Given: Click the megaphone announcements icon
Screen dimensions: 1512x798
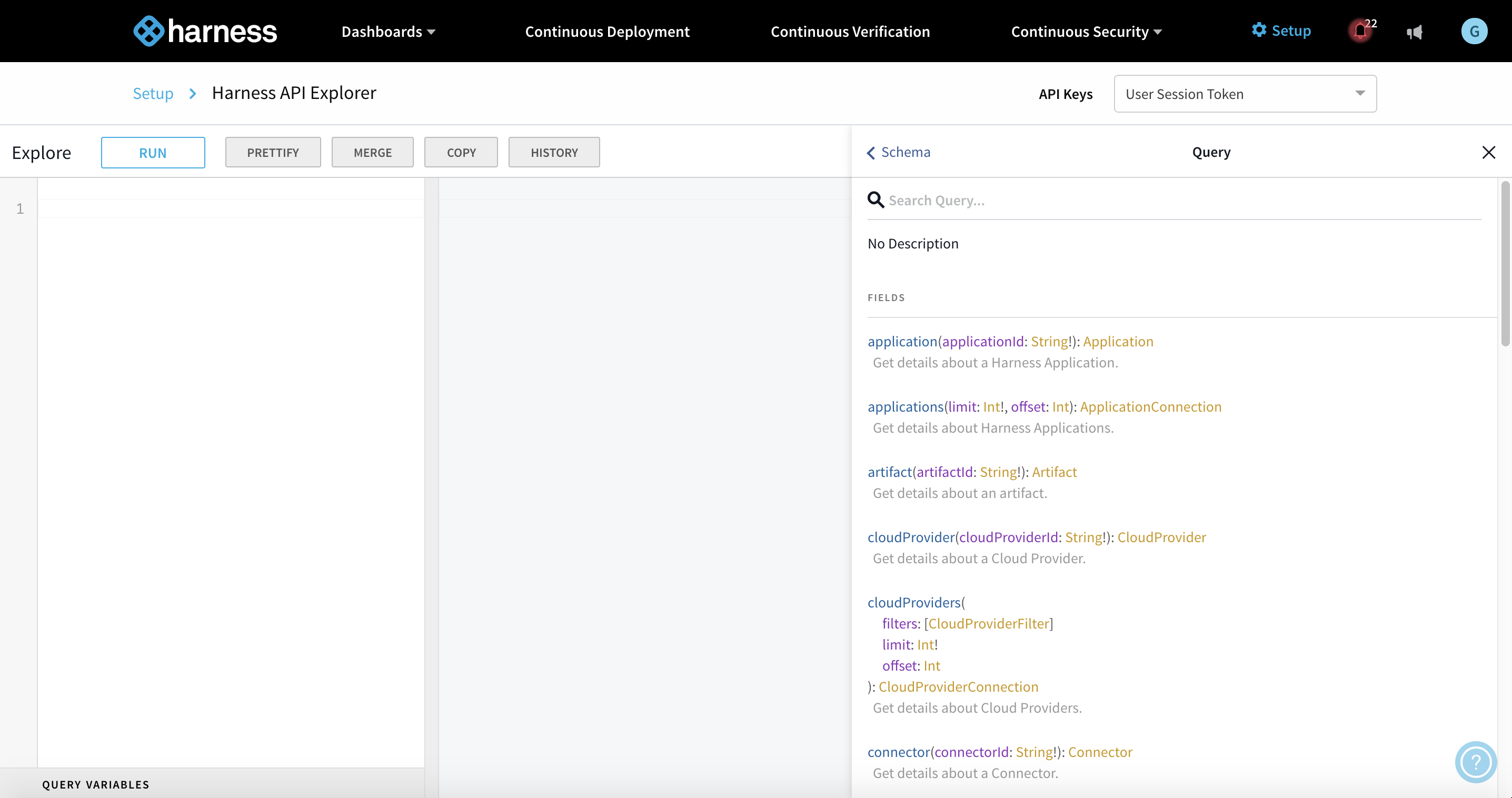Looking at the screenshot, I should click(1415, 32).
